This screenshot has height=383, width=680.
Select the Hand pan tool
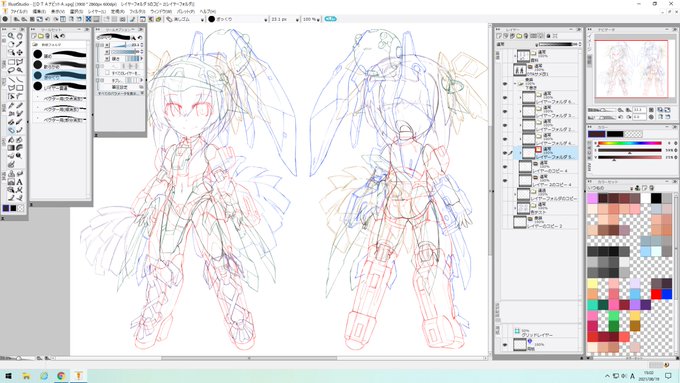pyautogui.click(x=20, y=36)
